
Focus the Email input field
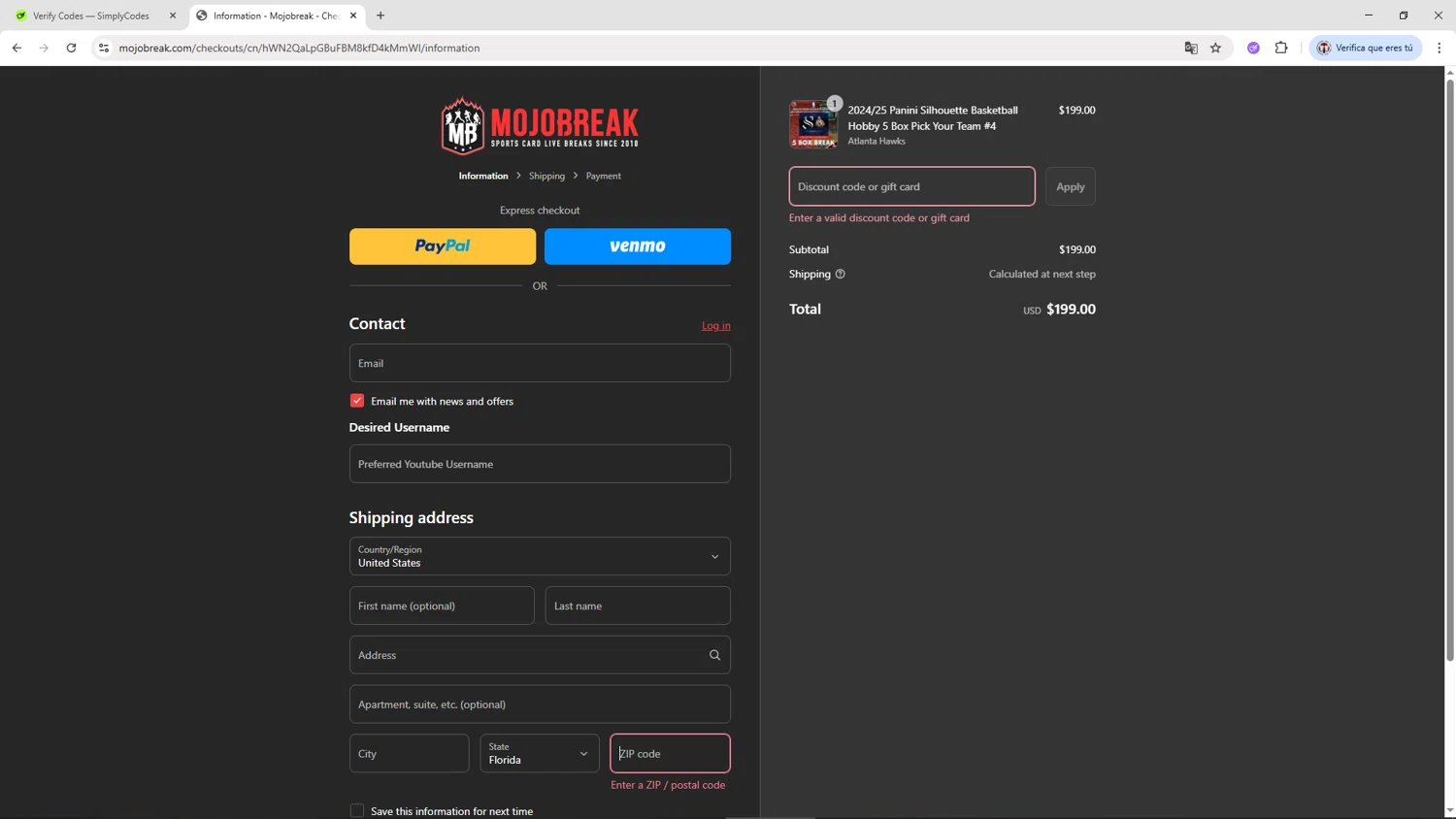(x=540, y=363)
